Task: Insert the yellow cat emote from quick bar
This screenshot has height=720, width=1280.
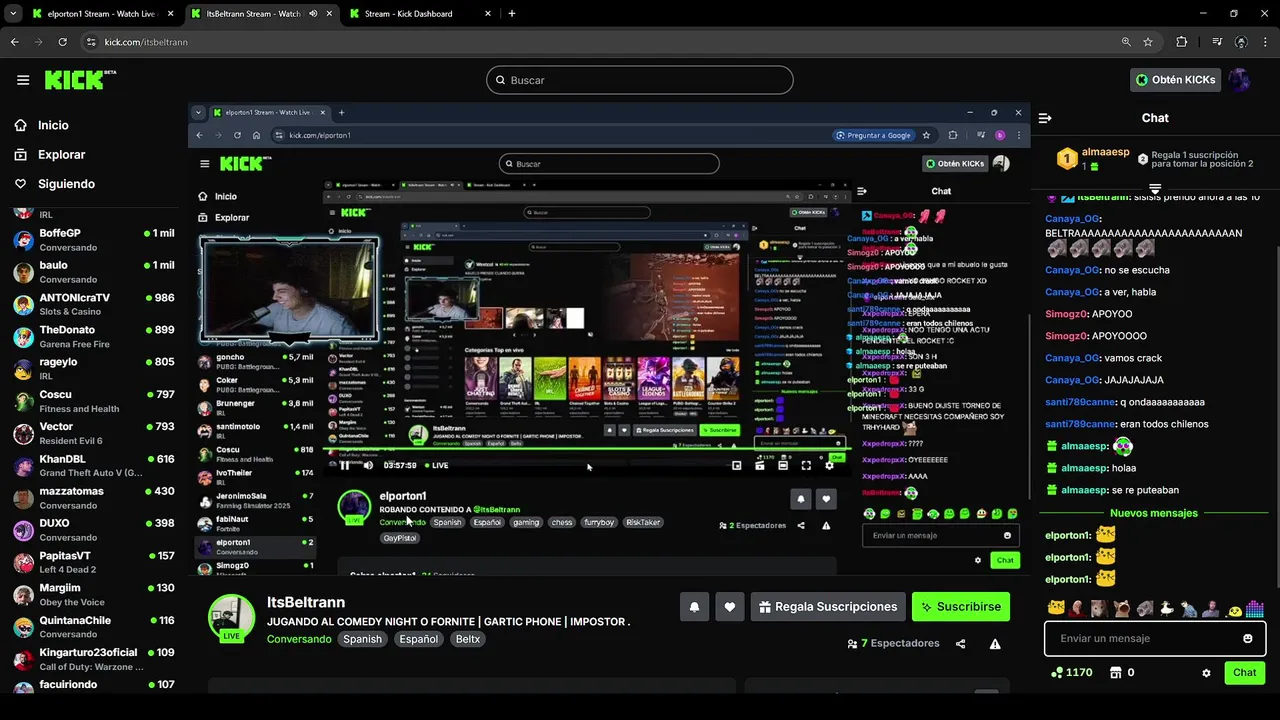Action: click(1055, 608)
